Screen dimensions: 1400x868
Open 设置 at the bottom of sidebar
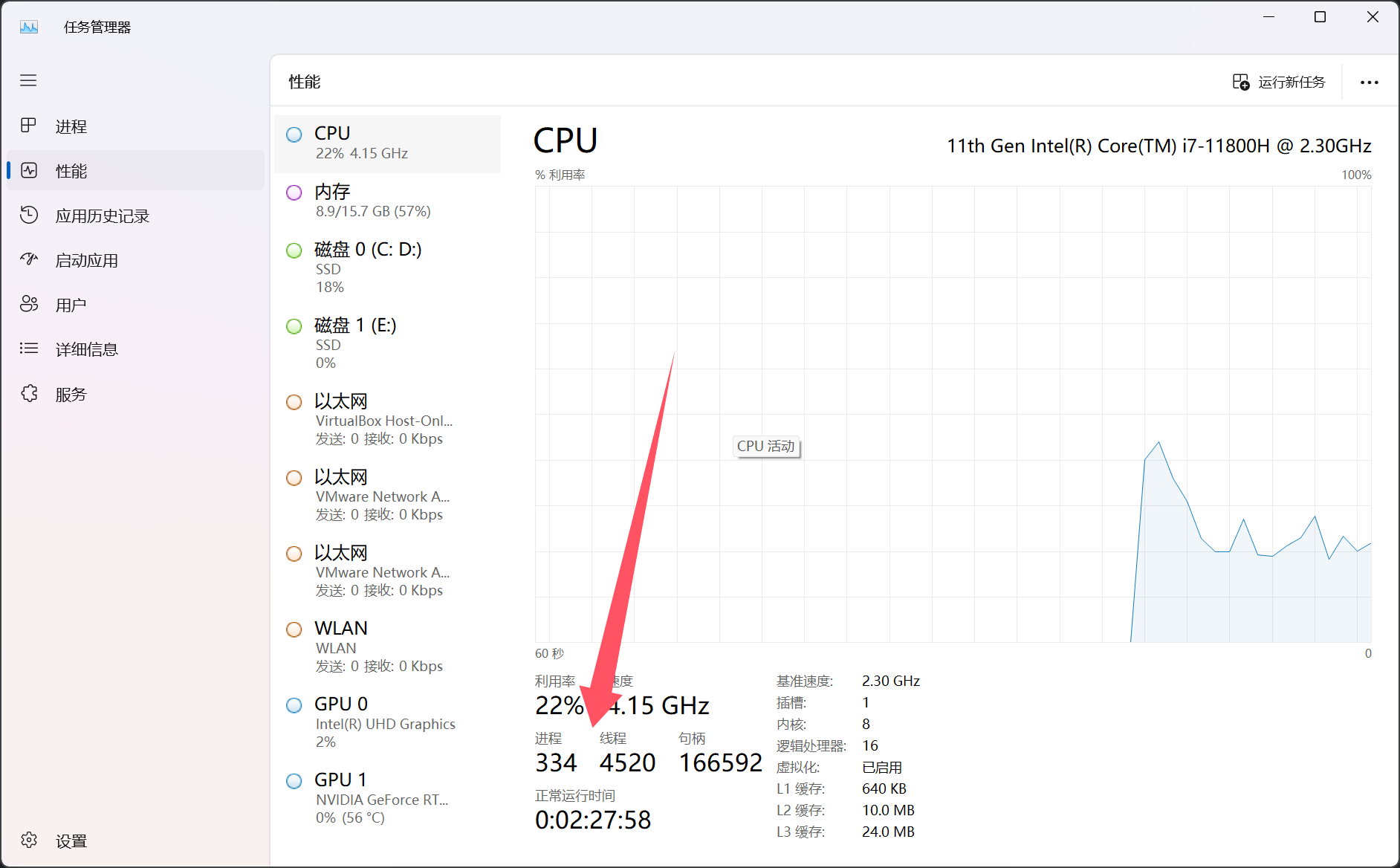point(134,841)
